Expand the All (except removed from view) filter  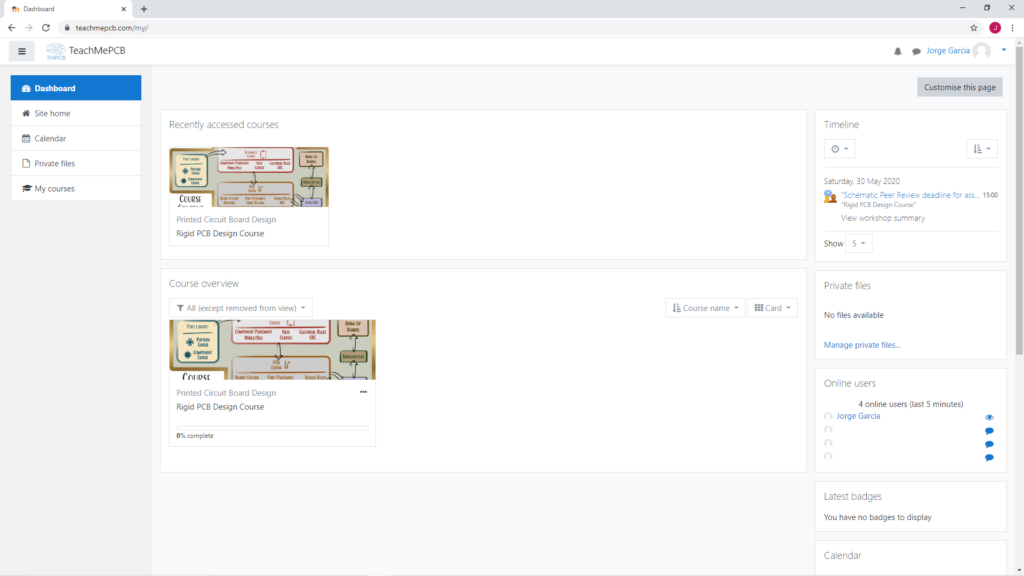[x=240, y=308]
